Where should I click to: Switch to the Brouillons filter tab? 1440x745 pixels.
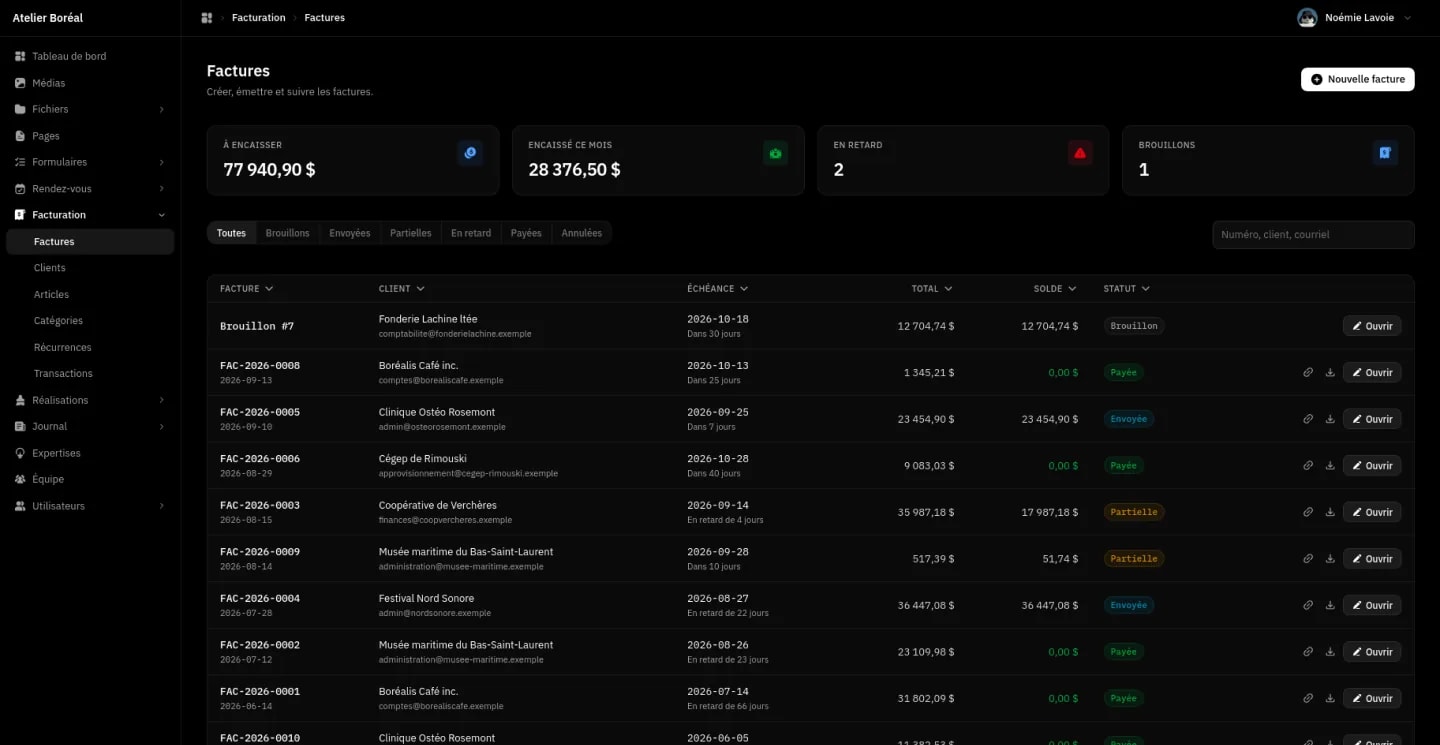(x=287, y=233)
